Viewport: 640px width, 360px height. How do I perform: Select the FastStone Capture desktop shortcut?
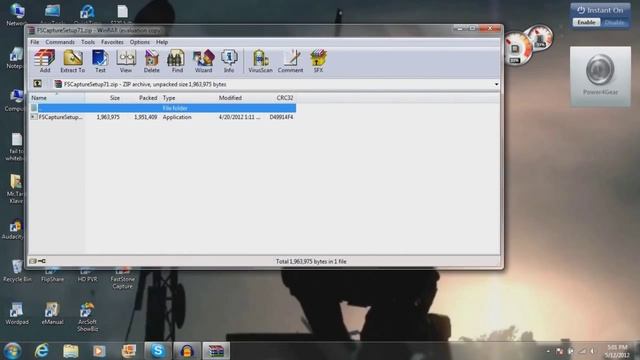point(122,278)
